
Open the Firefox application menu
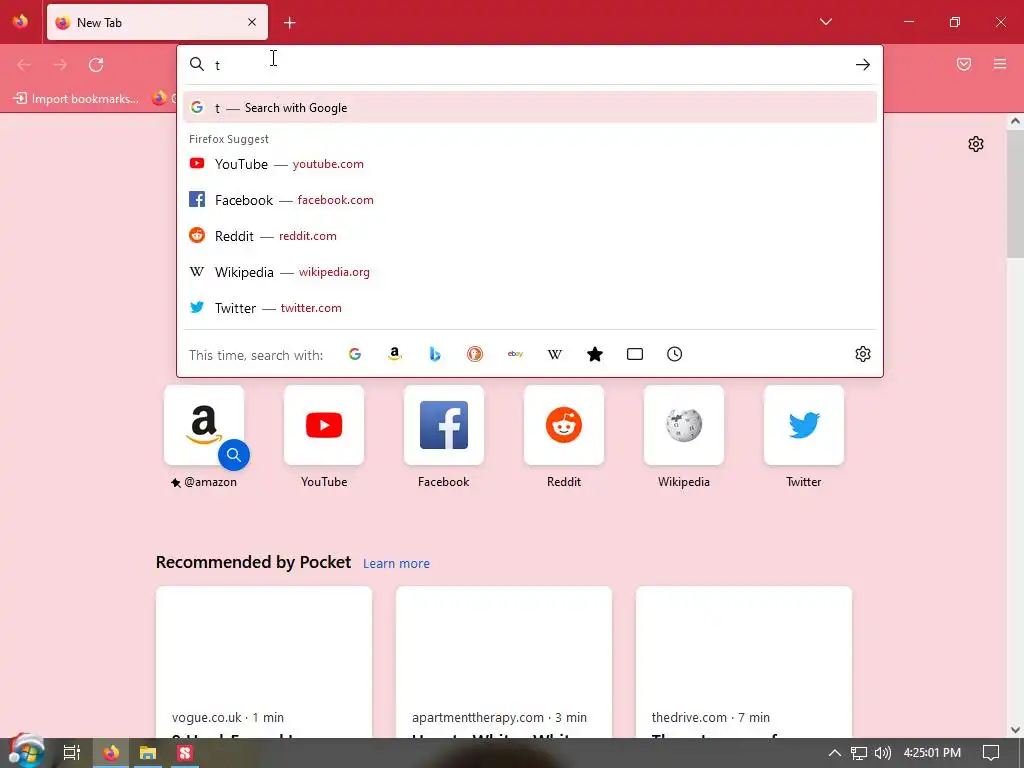1000,64
